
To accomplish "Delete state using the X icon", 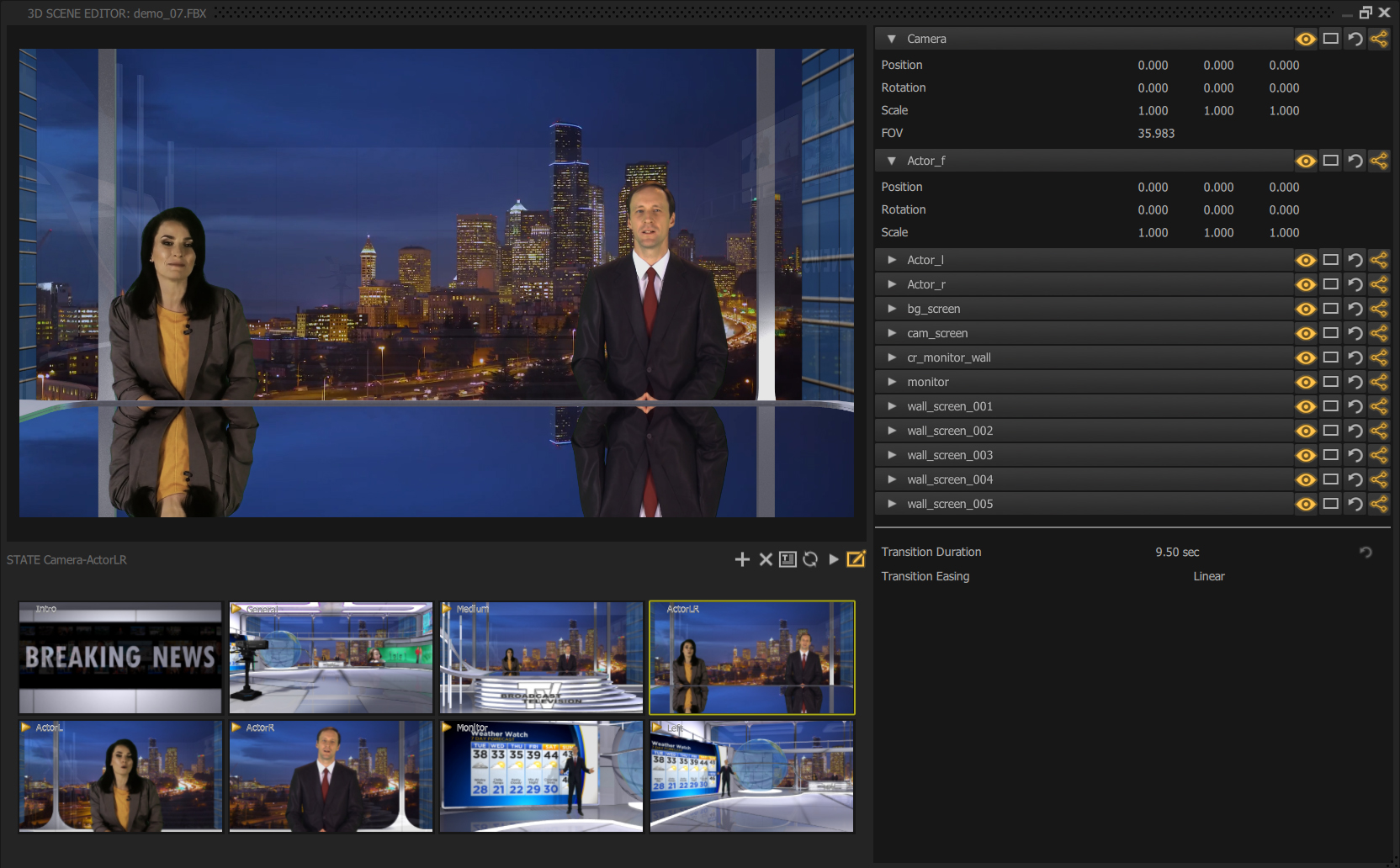I will coord(766,559).
